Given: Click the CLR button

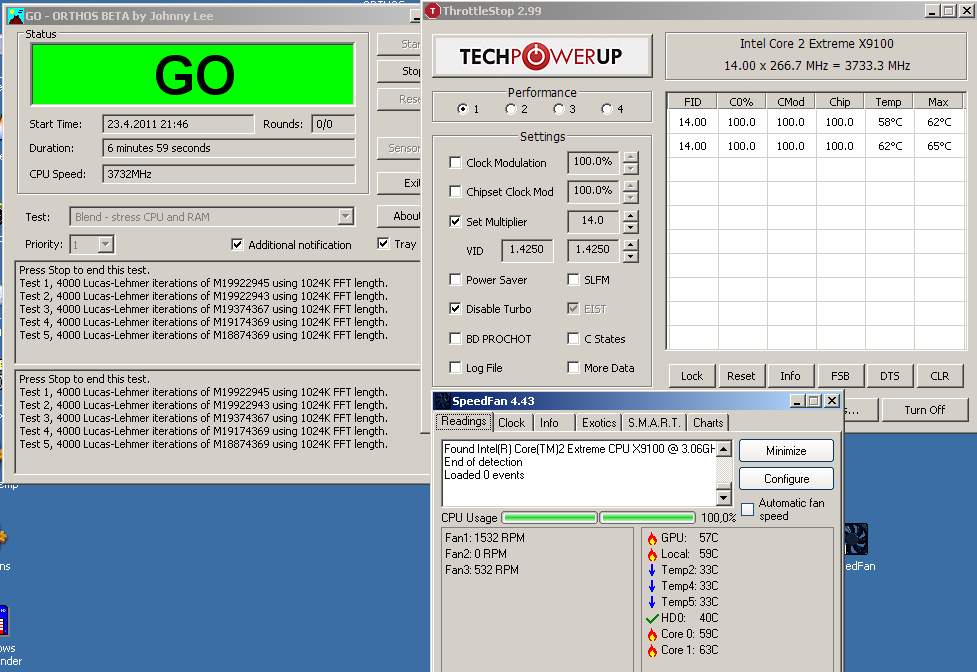Looking at the screenshot, I should click(x=940, y=376).
